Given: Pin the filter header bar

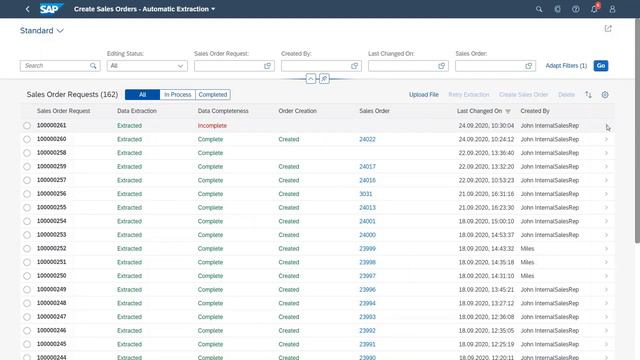Looking at the screenshot, I should tap(324, 78).
